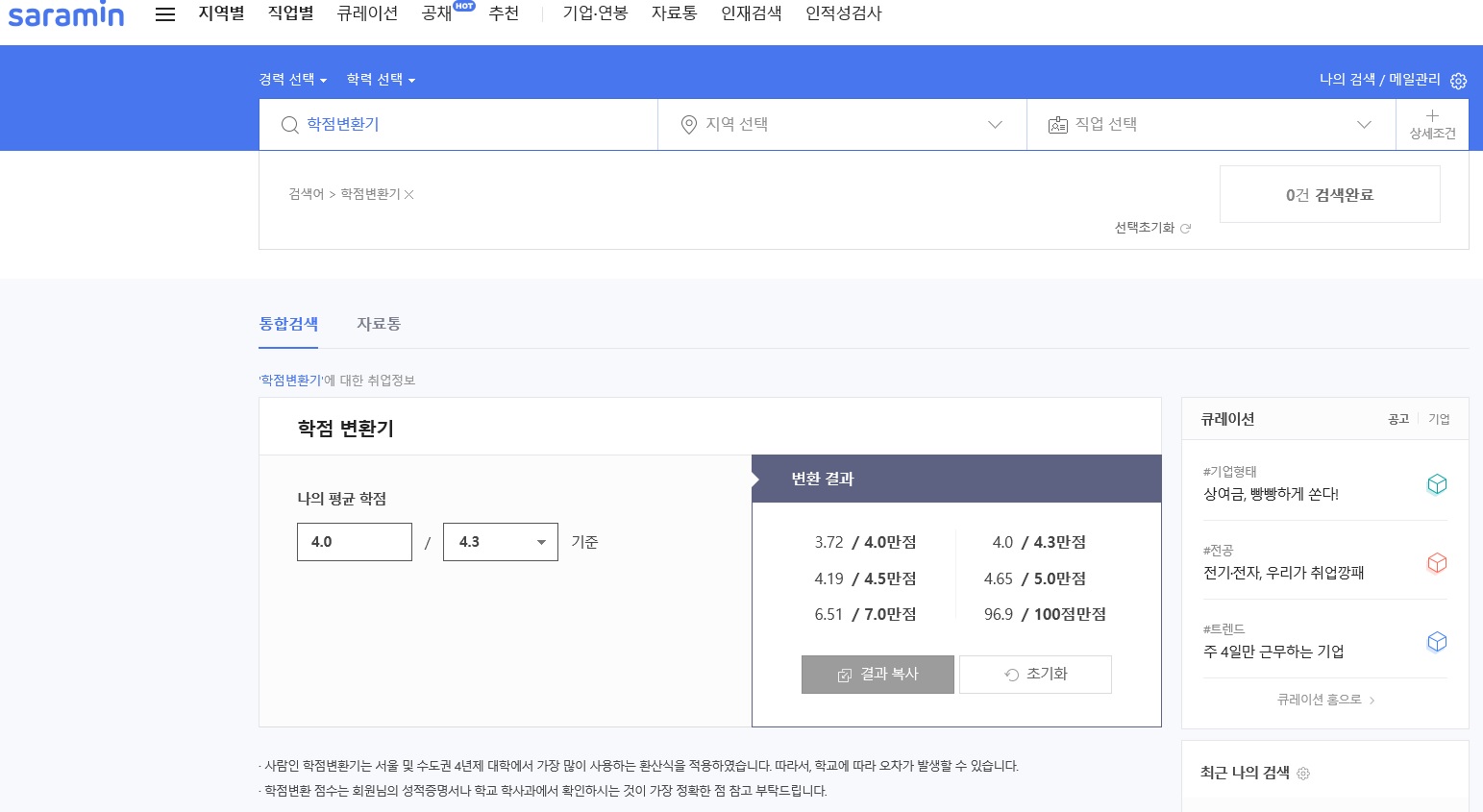This screenshot has height=812, width=1483.
Task: Click the red cube icon for 전기·전자
Action: click(1437, 563)
